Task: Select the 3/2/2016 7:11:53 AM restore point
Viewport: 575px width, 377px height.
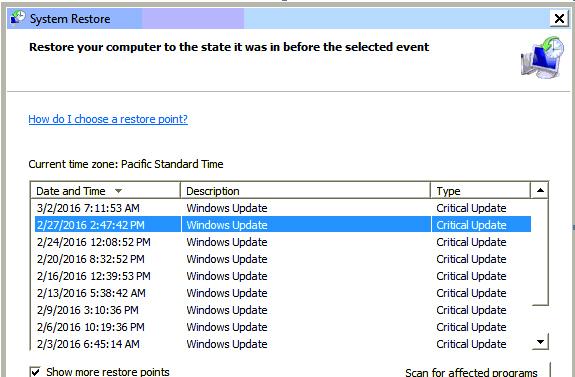Action: (x=282, y=208)
